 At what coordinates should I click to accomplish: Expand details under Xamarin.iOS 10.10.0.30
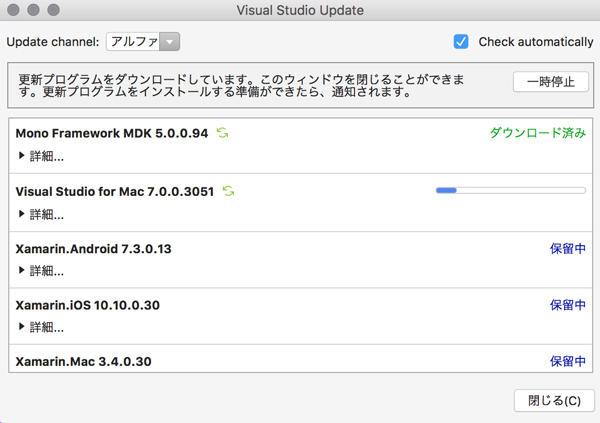pos(41,327)
